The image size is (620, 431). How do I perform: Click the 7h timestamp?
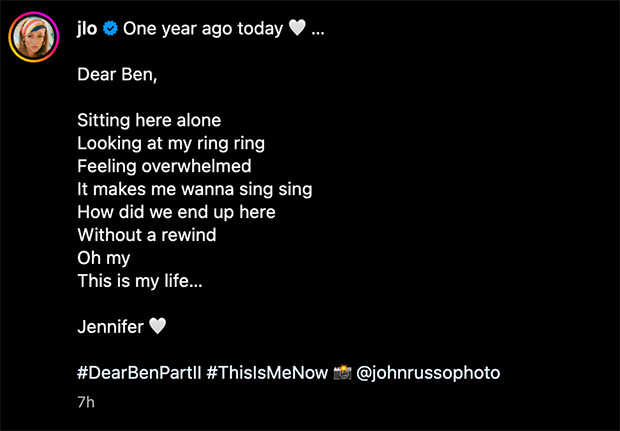pyautogui.click(x=86, y=402)
